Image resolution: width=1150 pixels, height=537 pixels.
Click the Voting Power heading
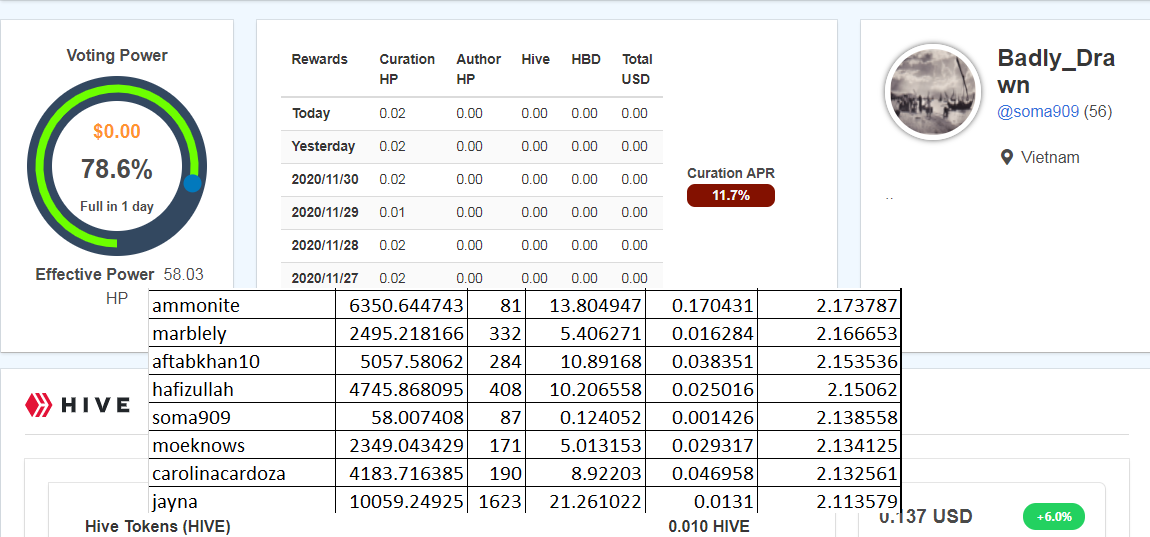coord(117,55)
